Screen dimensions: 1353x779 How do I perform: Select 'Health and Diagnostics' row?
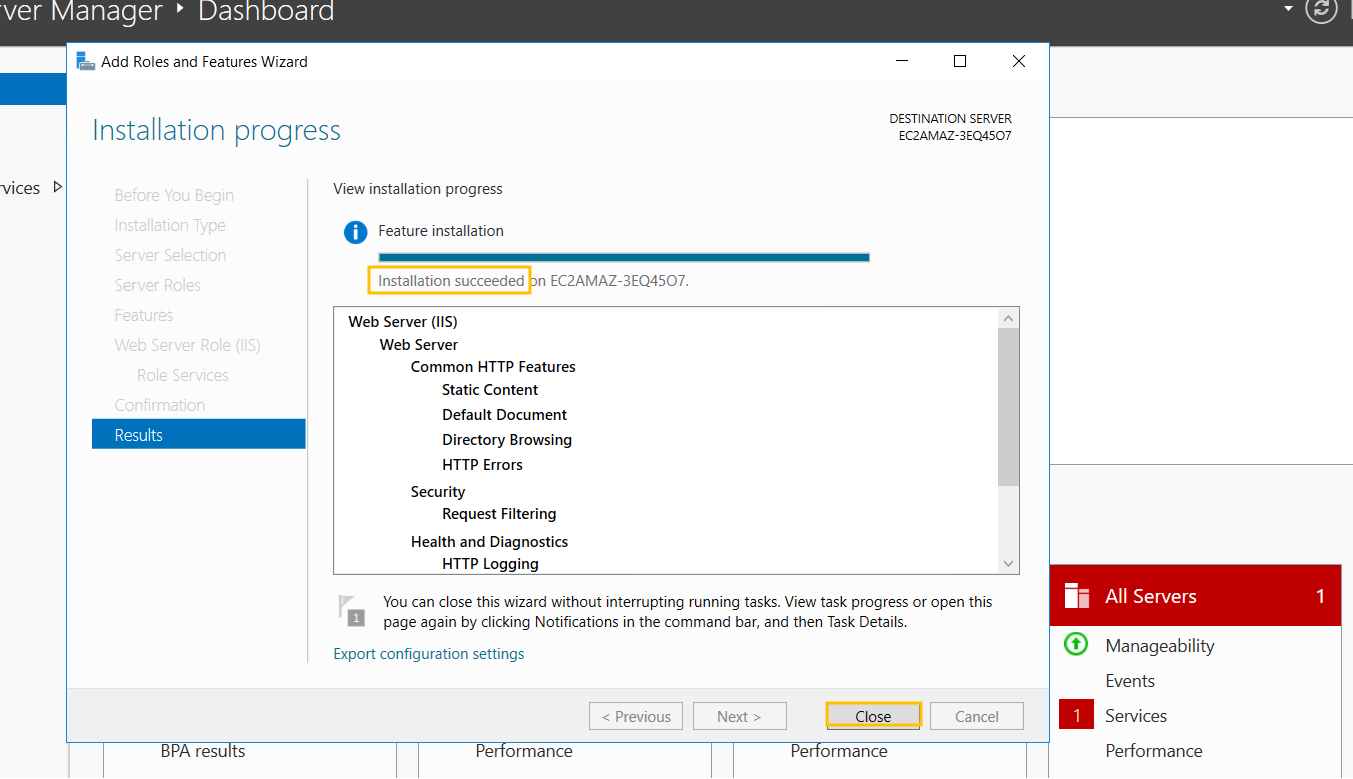[489, 542]
